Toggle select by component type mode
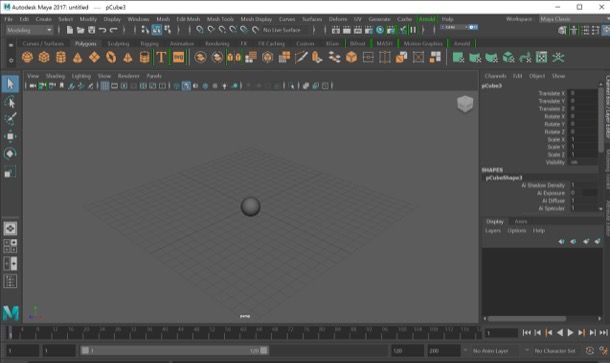Viewport: 610px width, 363px height. click(168, 30)
